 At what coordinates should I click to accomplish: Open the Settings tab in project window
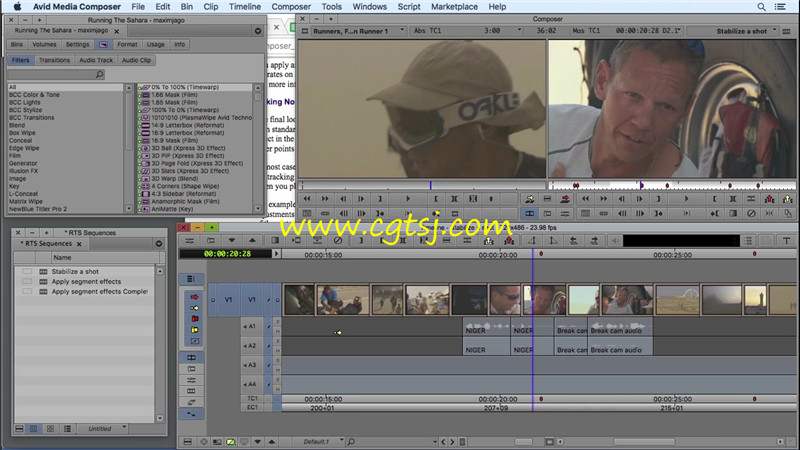tap(78, 44)
